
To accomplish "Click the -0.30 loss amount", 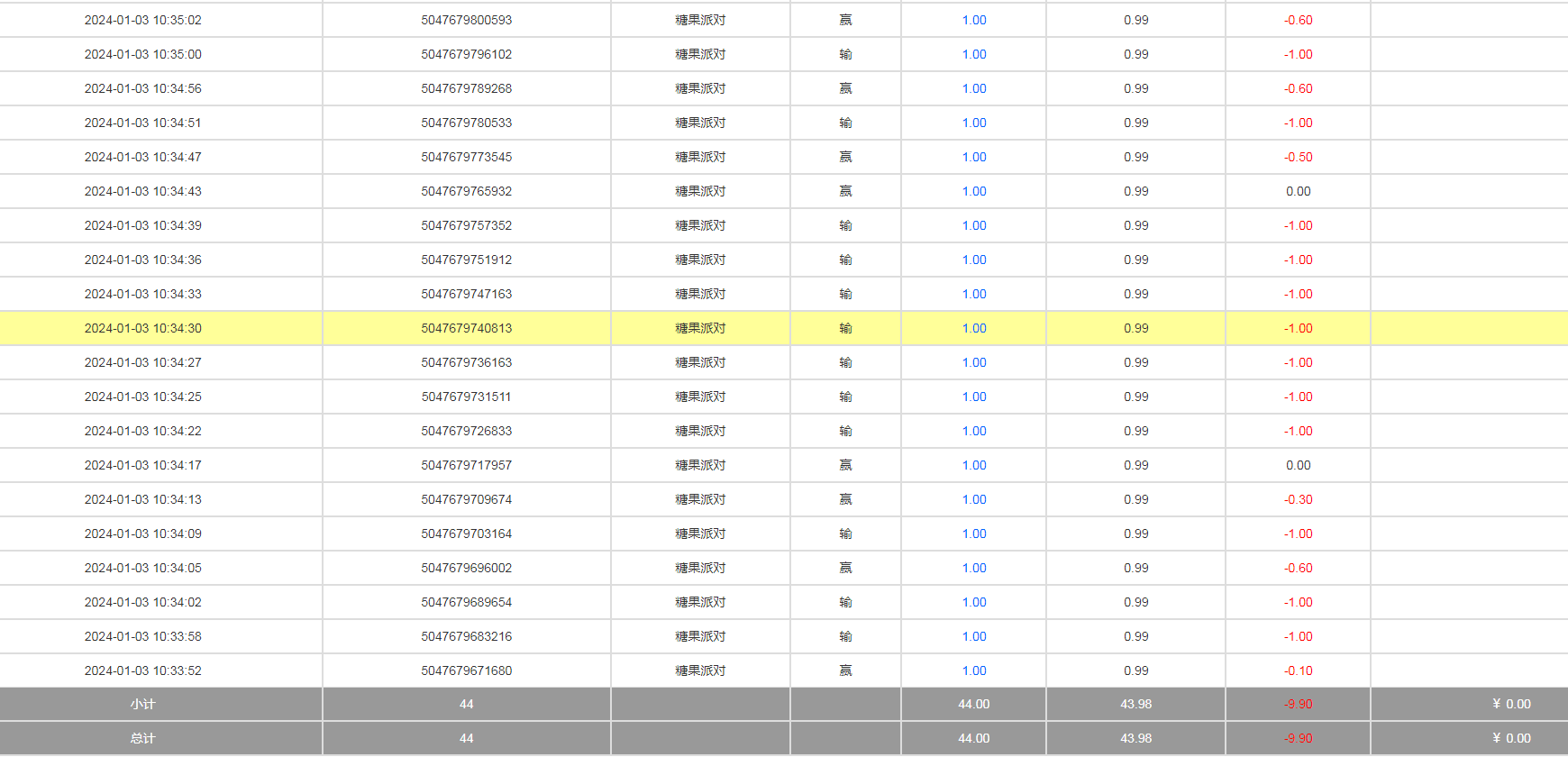I will [1298, 499].
